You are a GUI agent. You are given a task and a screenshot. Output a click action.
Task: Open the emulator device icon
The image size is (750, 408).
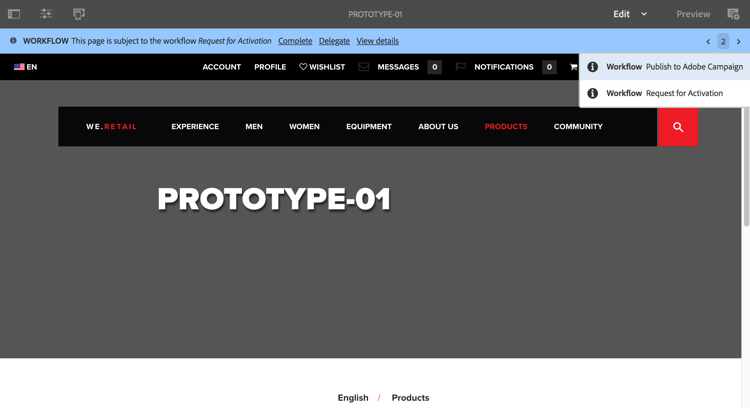pyautogui.click(x=79, y=14)
